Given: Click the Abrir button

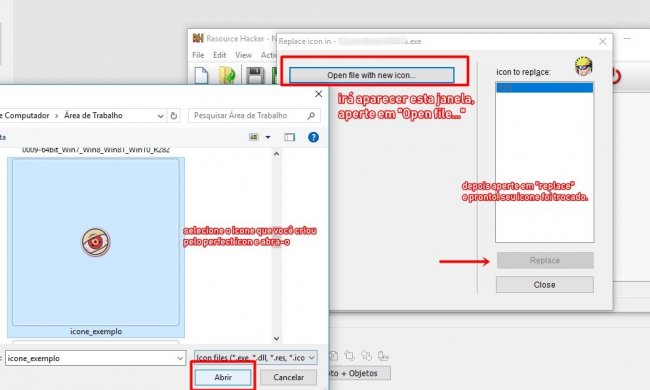Looking at the screenshot, I should click(x=223, y=377).
